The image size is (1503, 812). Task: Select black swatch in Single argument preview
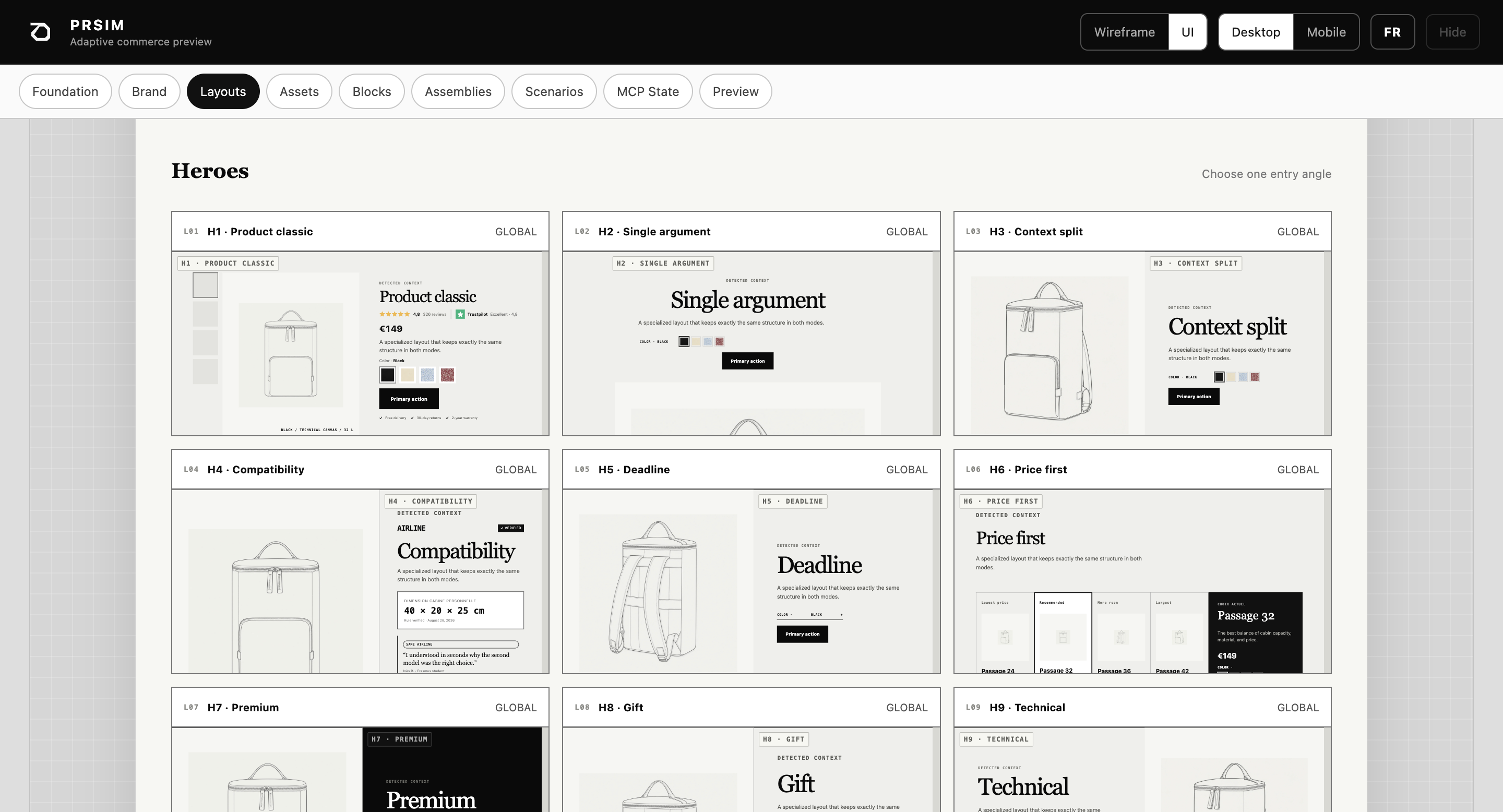(x=684, y=341)
